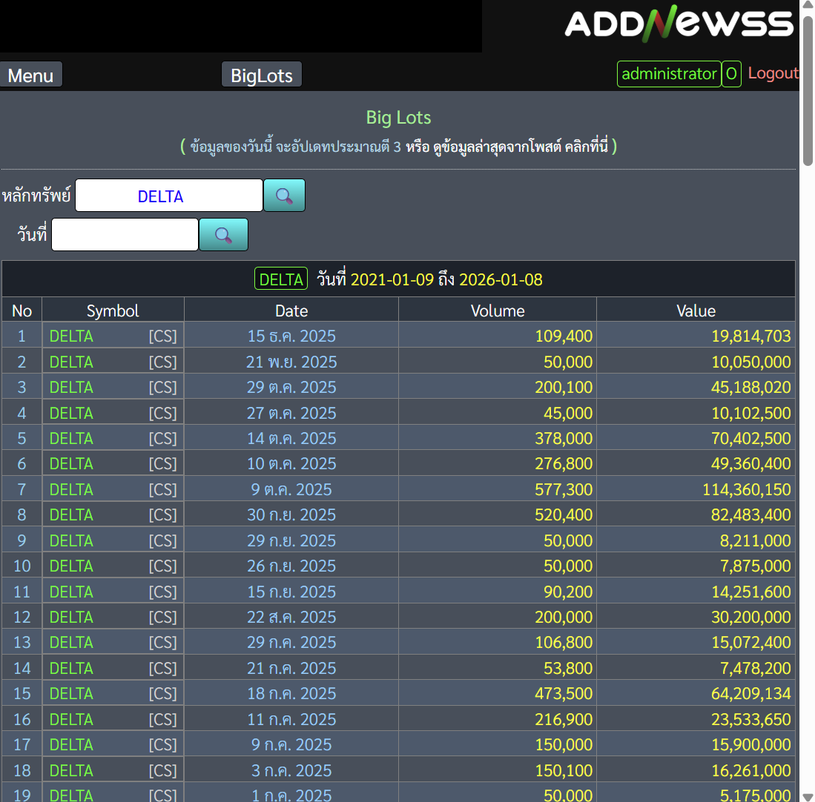Click the Volume column header
Screen dimensions: 815x802
[x=497, y=311]
